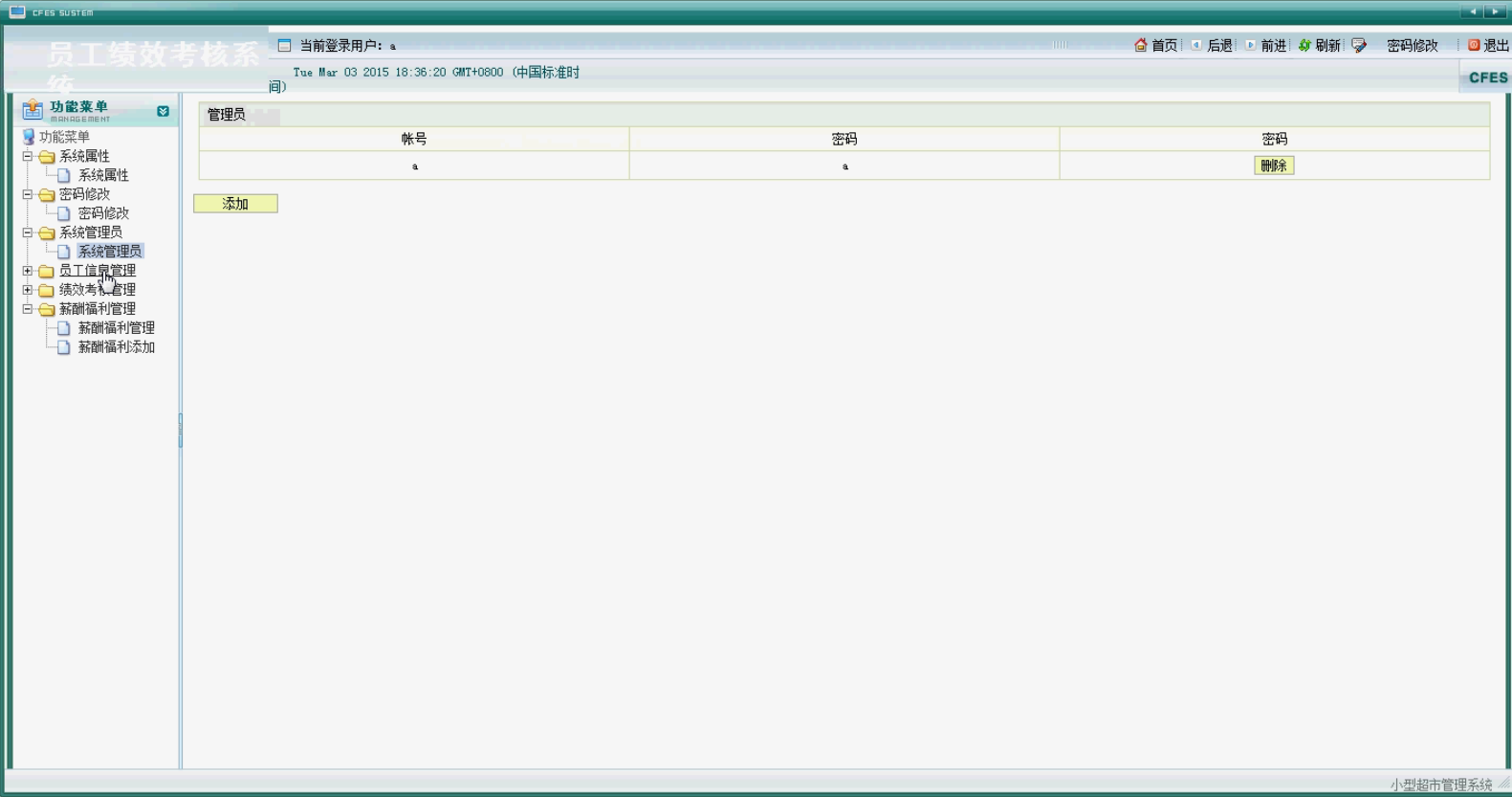Click page icon beside 薪酬福利添加
Screen dimensions: 1512x797
tap(64, 347)
